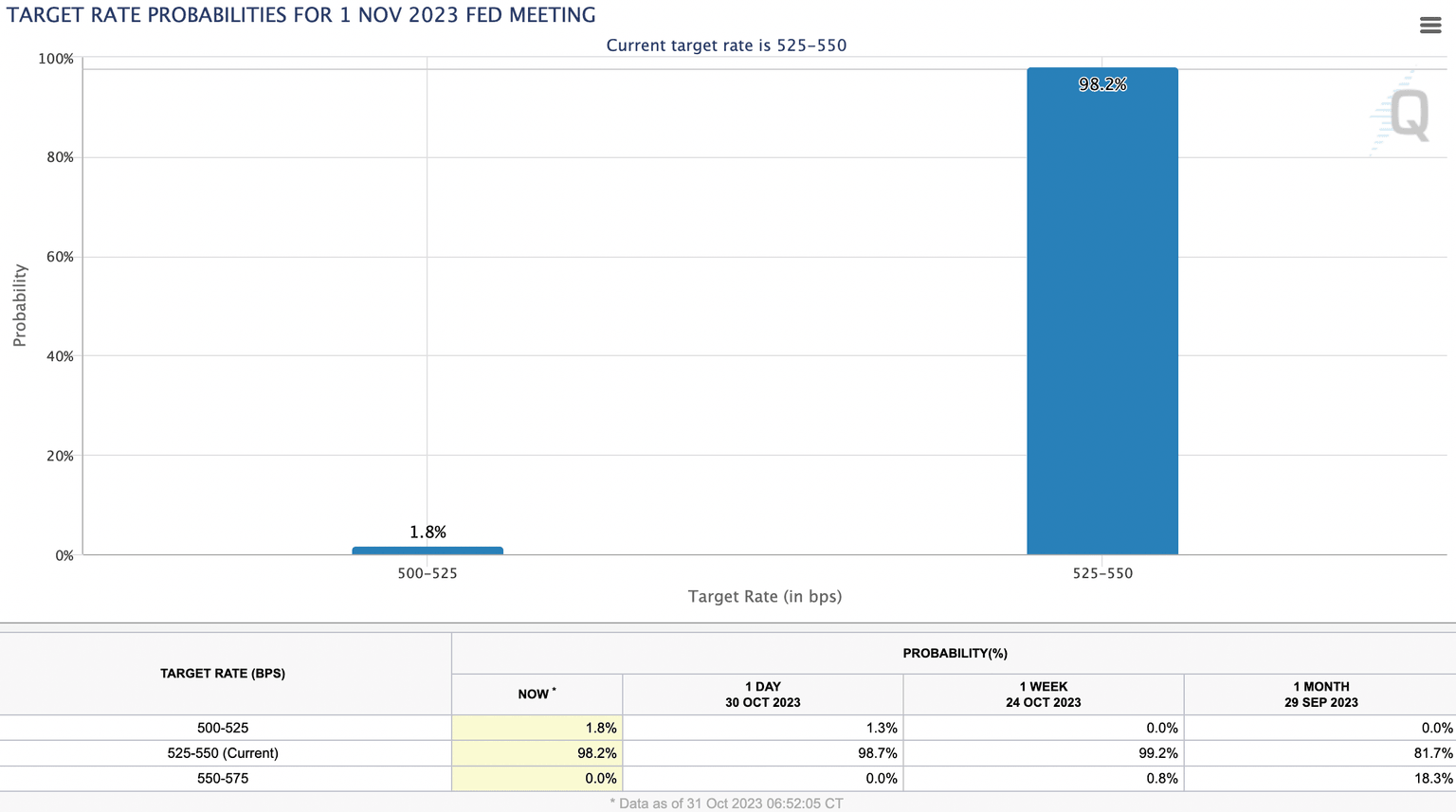
Task: Click the 98.2% data label on the tall bar
Action: pos(1101,83)
